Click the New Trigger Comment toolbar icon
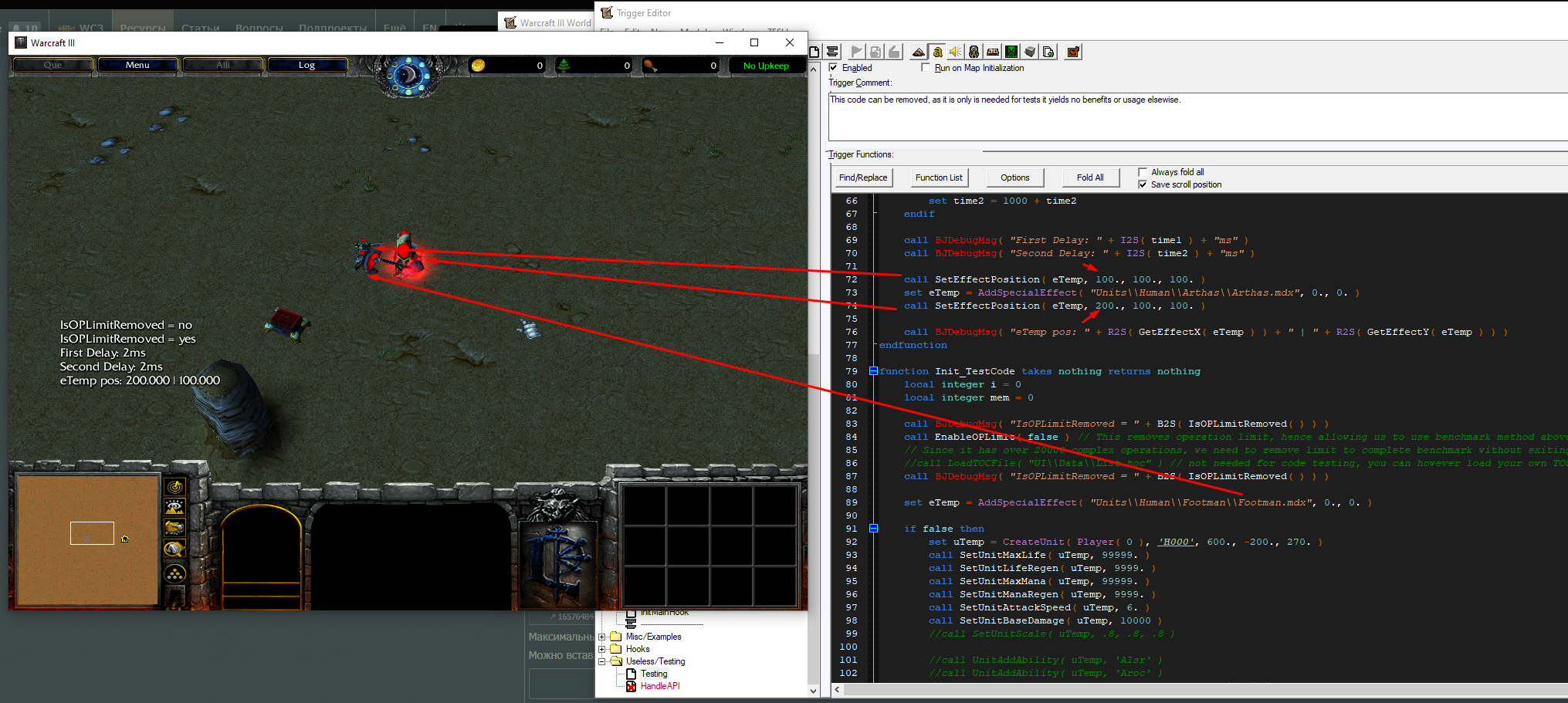This screenshot has width=1568, height=703. tap(832, 52)
